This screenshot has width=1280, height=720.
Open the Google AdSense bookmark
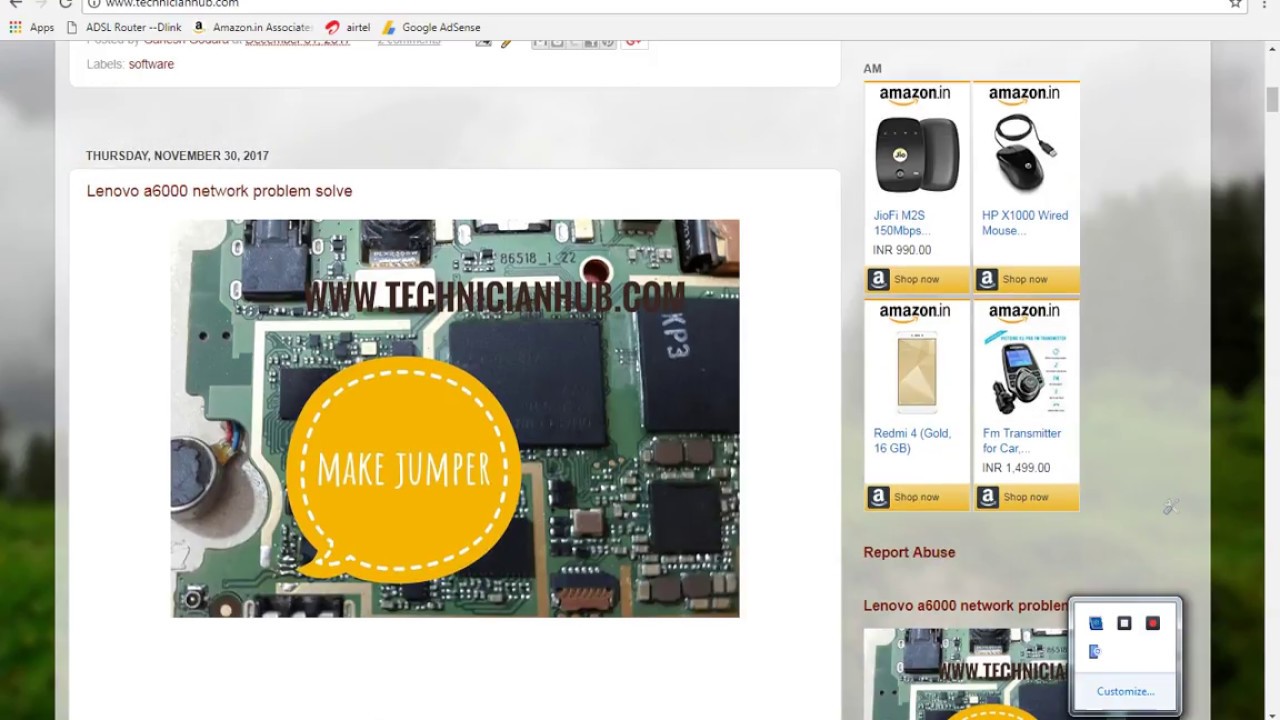click(432, 27)
